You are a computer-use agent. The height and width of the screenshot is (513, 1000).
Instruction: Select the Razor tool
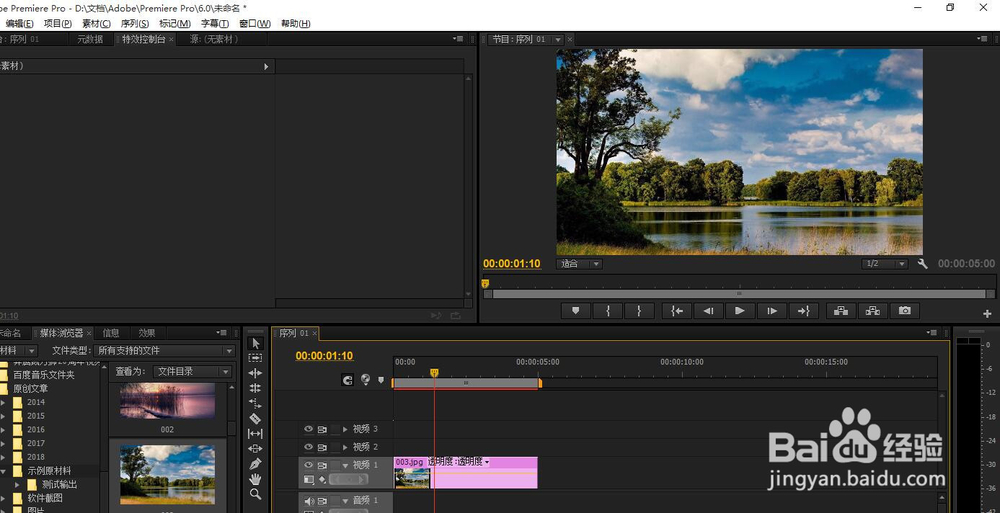point(255,419)
